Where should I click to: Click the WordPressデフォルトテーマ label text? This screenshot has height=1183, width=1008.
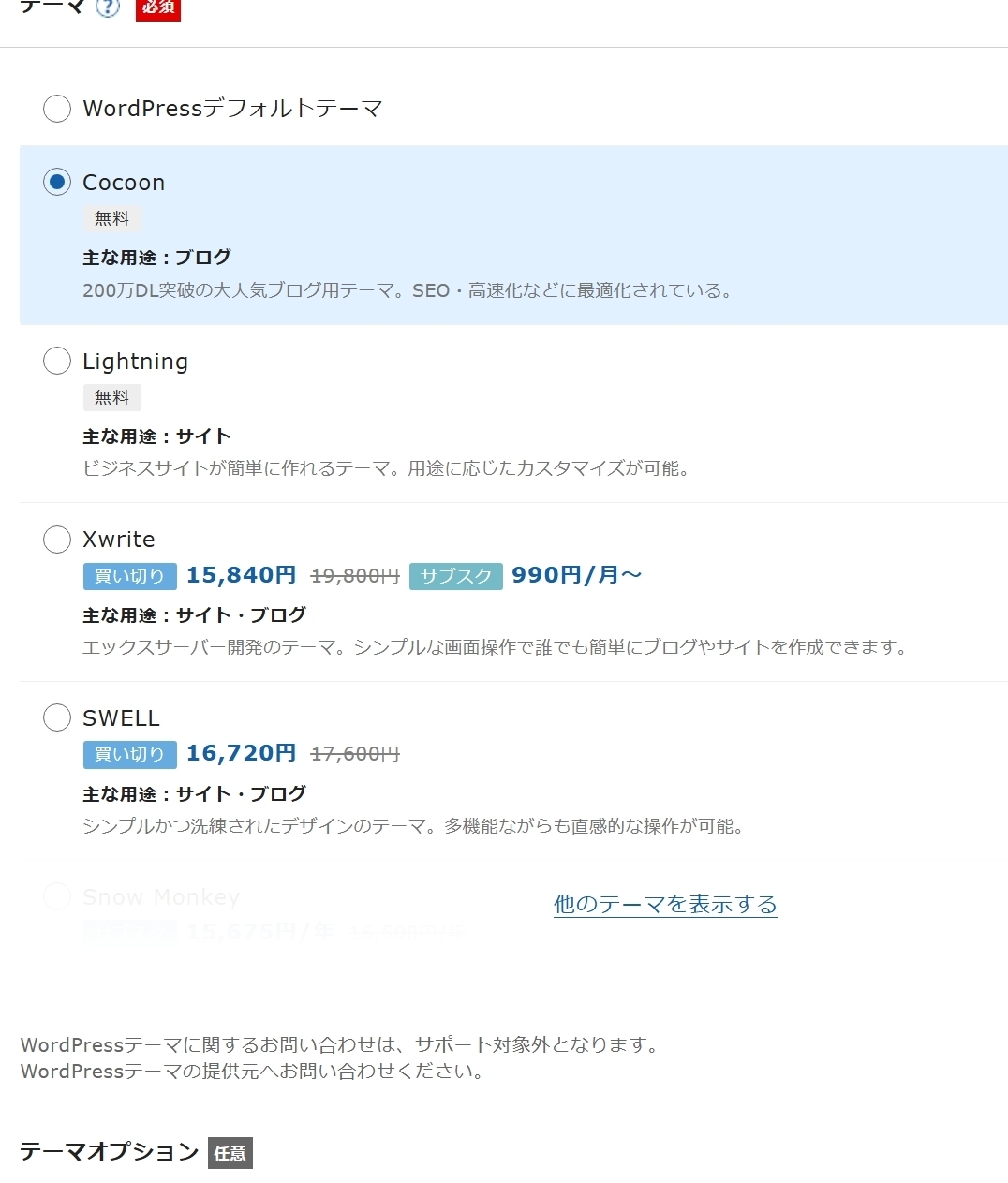pyautogui.click(x=232, y=109)
